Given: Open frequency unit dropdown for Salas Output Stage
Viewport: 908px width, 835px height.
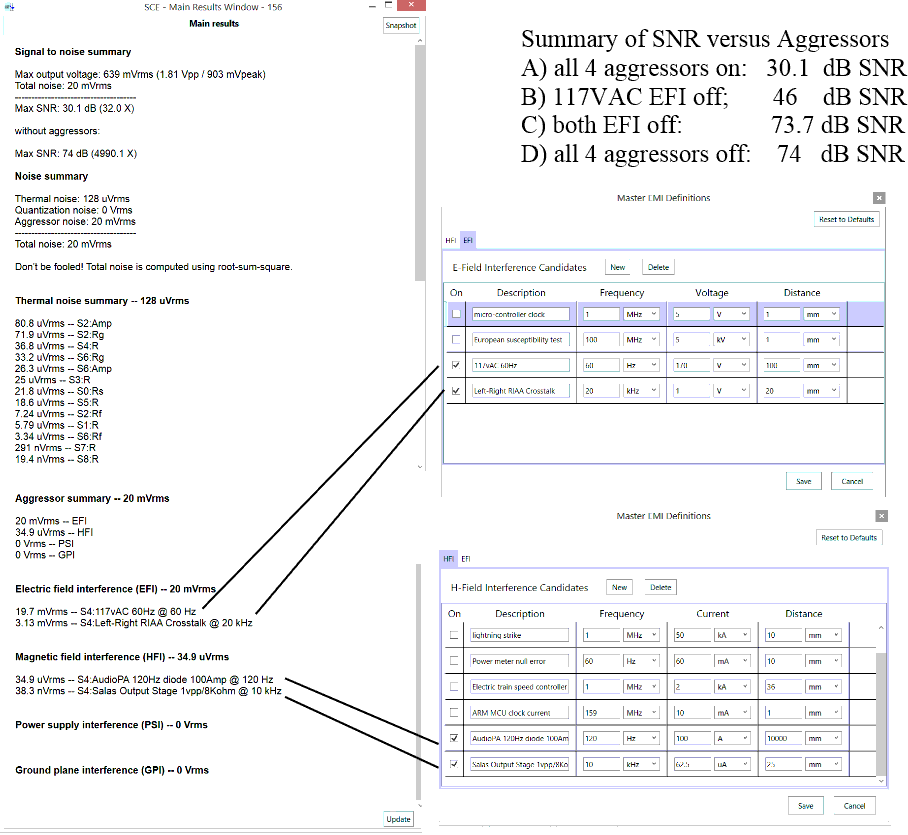Looking at the screenshot, I should pos(642,764).
